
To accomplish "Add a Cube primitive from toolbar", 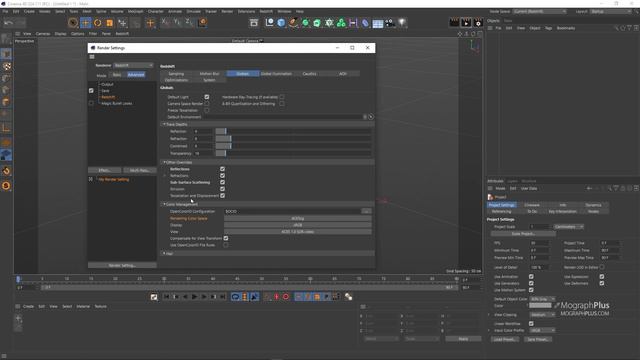I will (281, 23).
